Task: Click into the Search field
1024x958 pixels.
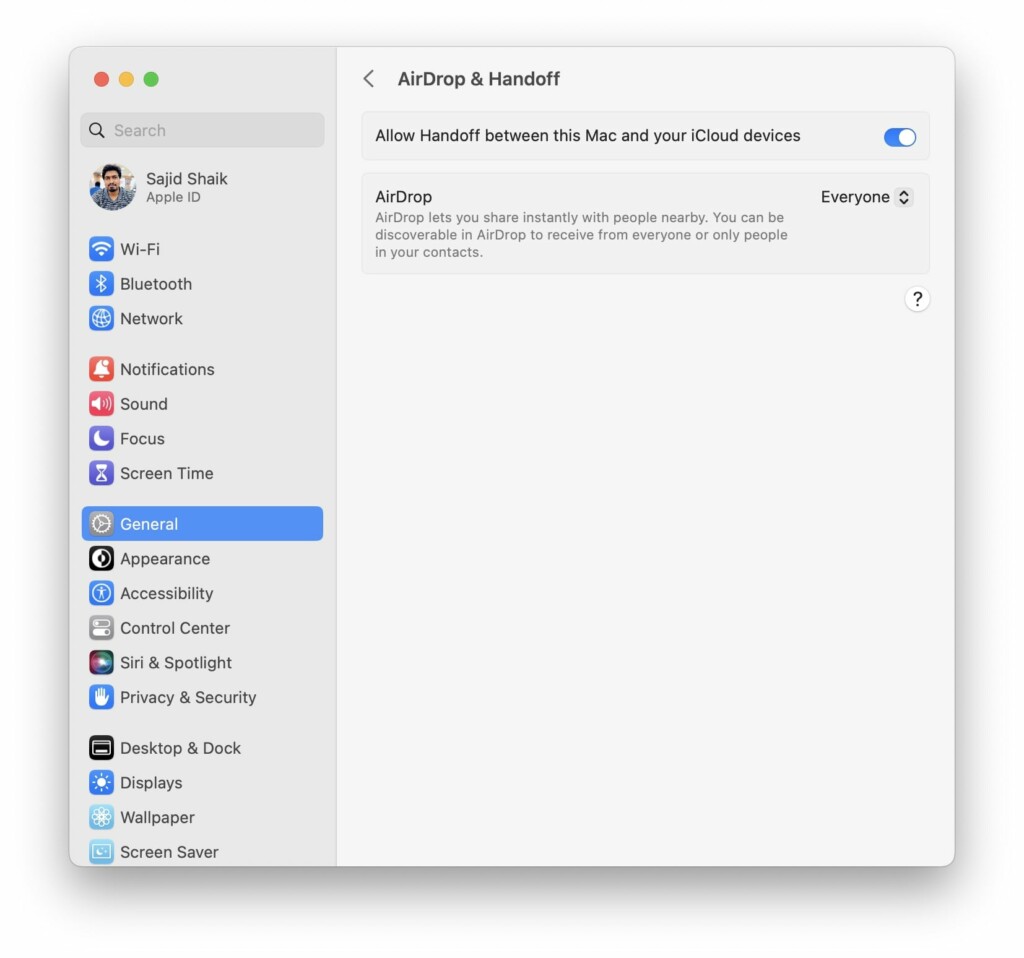Action: (202, 130)
